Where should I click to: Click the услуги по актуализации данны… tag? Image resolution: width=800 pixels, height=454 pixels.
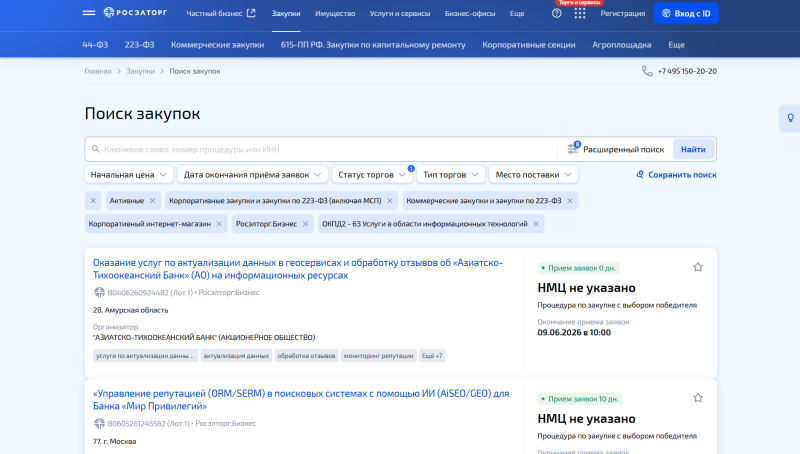(145, 356)
